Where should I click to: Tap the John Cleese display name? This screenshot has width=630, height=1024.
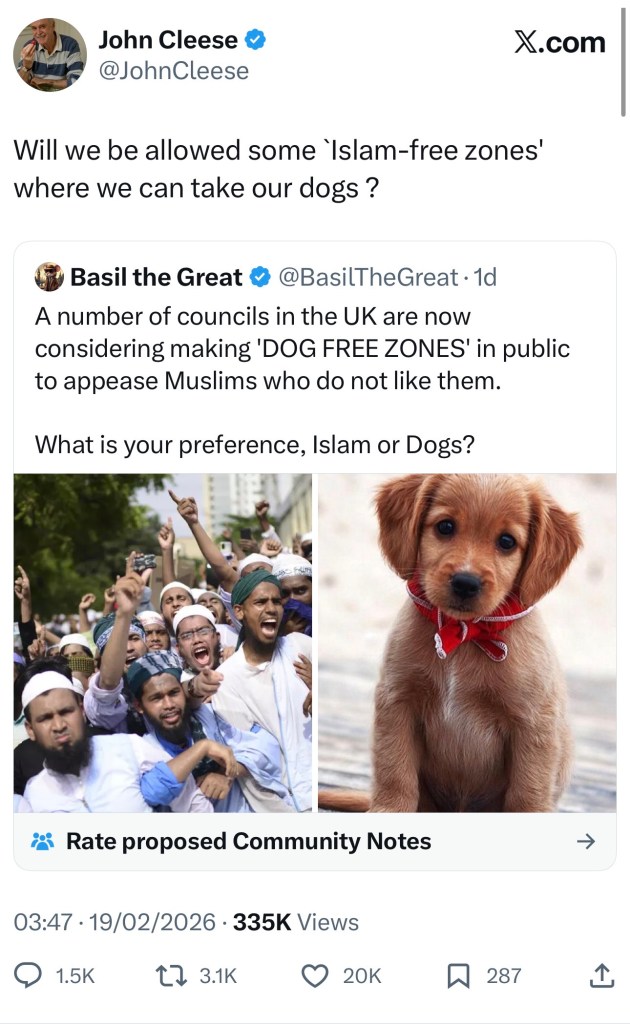point(168,40)
